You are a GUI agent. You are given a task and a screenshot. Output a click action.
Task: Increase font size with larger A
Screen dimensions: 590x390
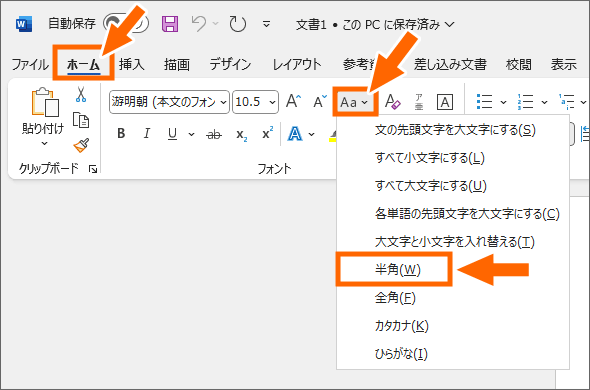tap(293, 102)
